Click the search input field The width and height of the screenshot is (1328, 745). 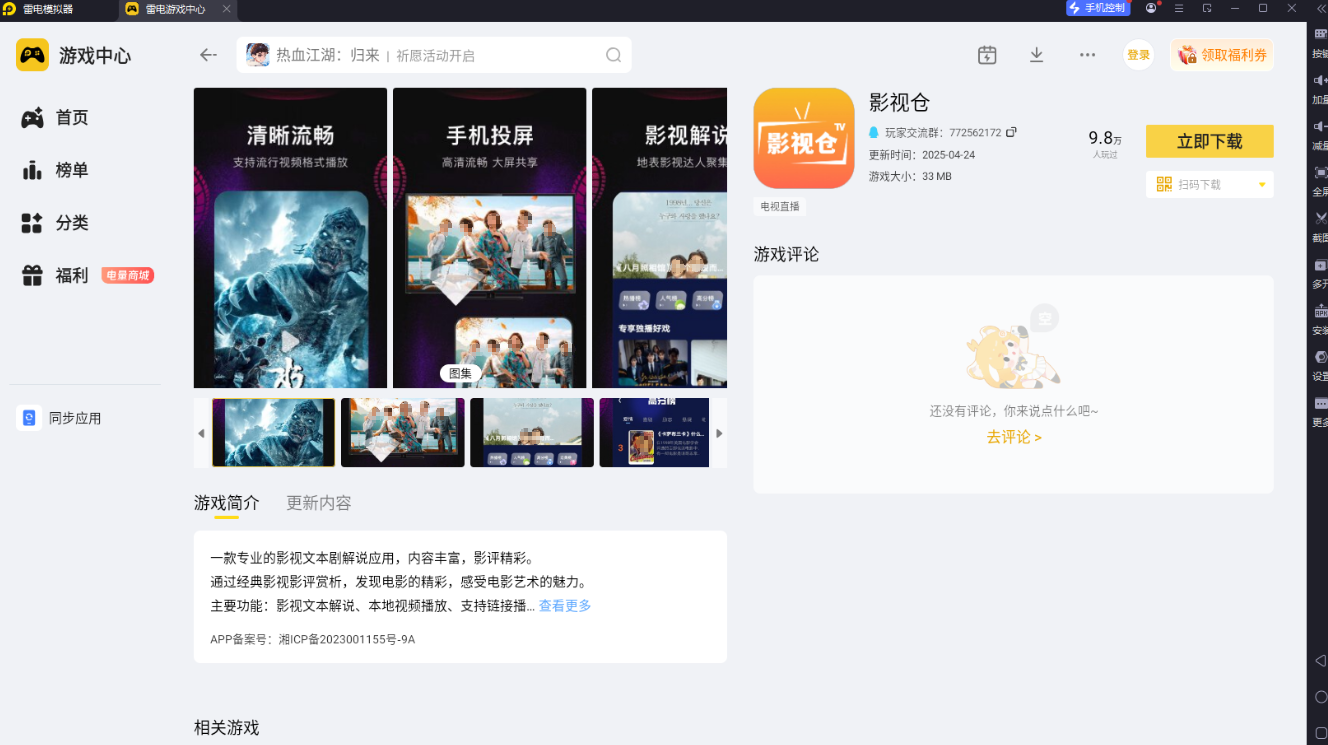click(434, 55)
